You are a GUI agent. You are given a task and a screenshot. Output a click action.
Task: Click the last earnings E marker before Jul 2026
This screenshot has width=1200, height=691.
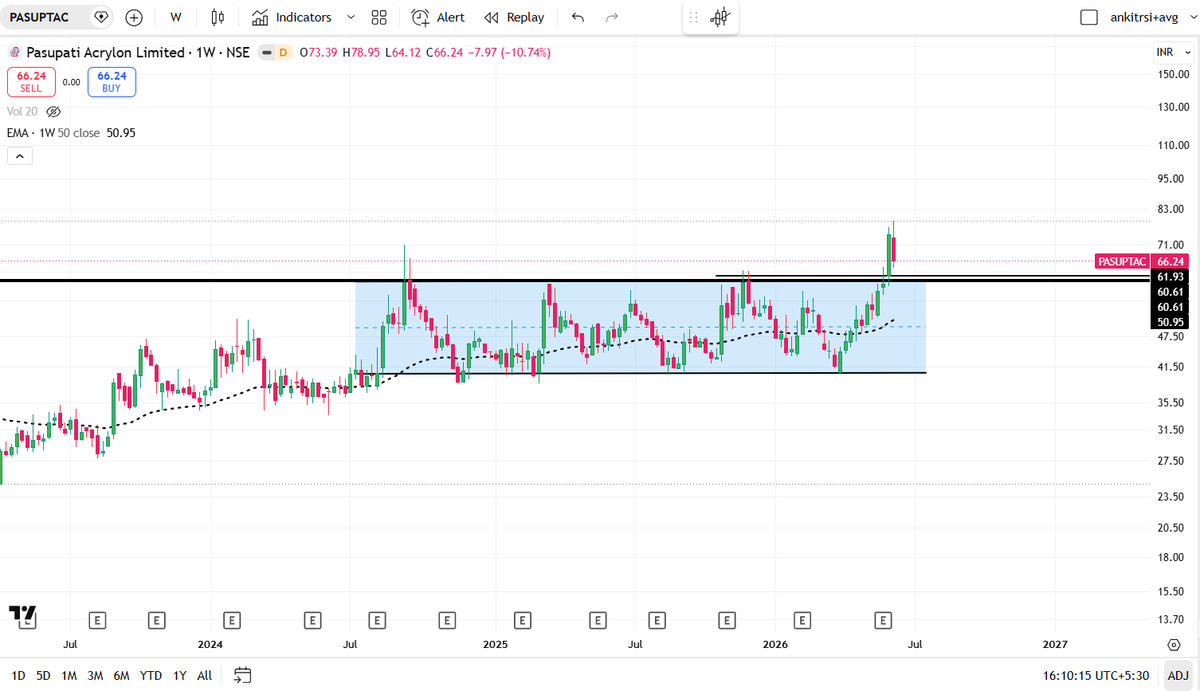(x=884, y=620)
